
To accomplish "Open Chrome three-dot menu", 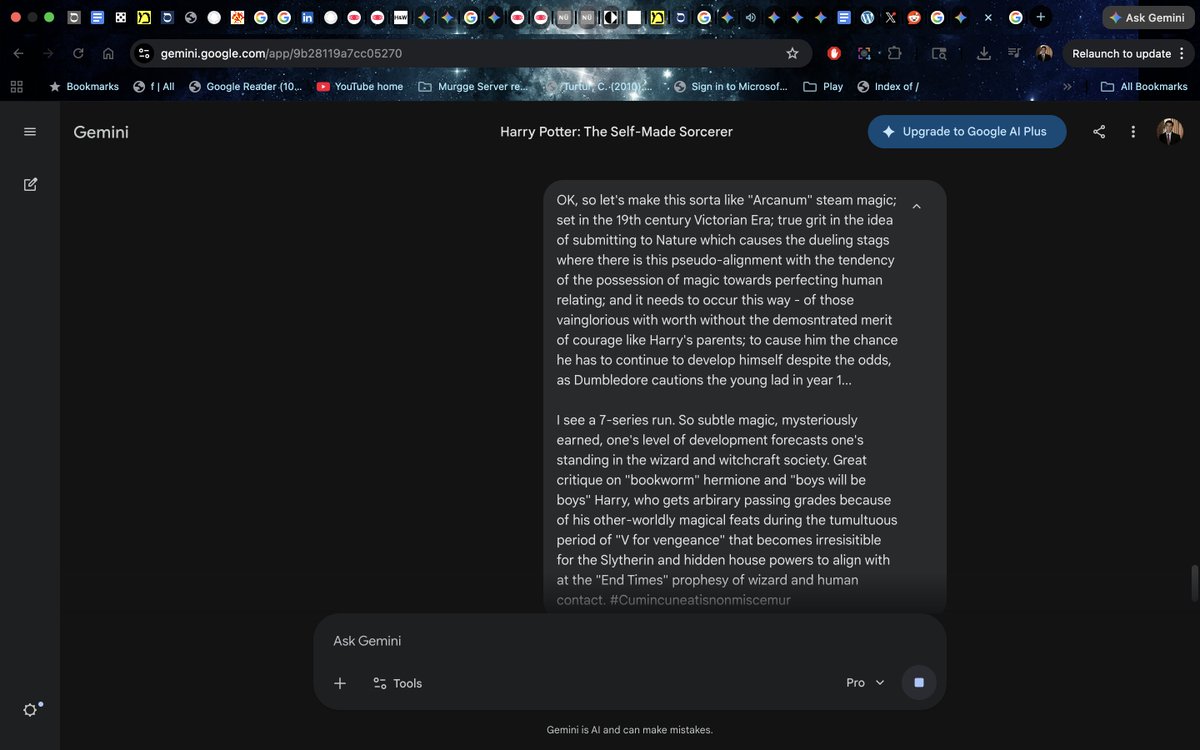I will tap(1182, 53).
